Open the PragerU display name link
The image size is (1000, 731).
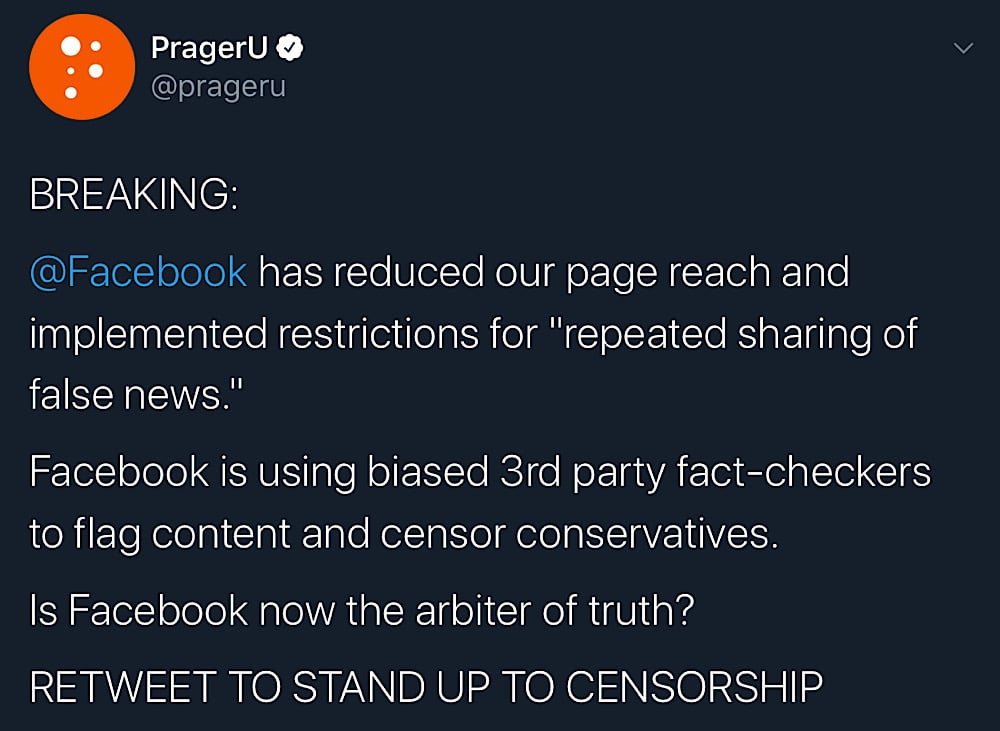209,48
